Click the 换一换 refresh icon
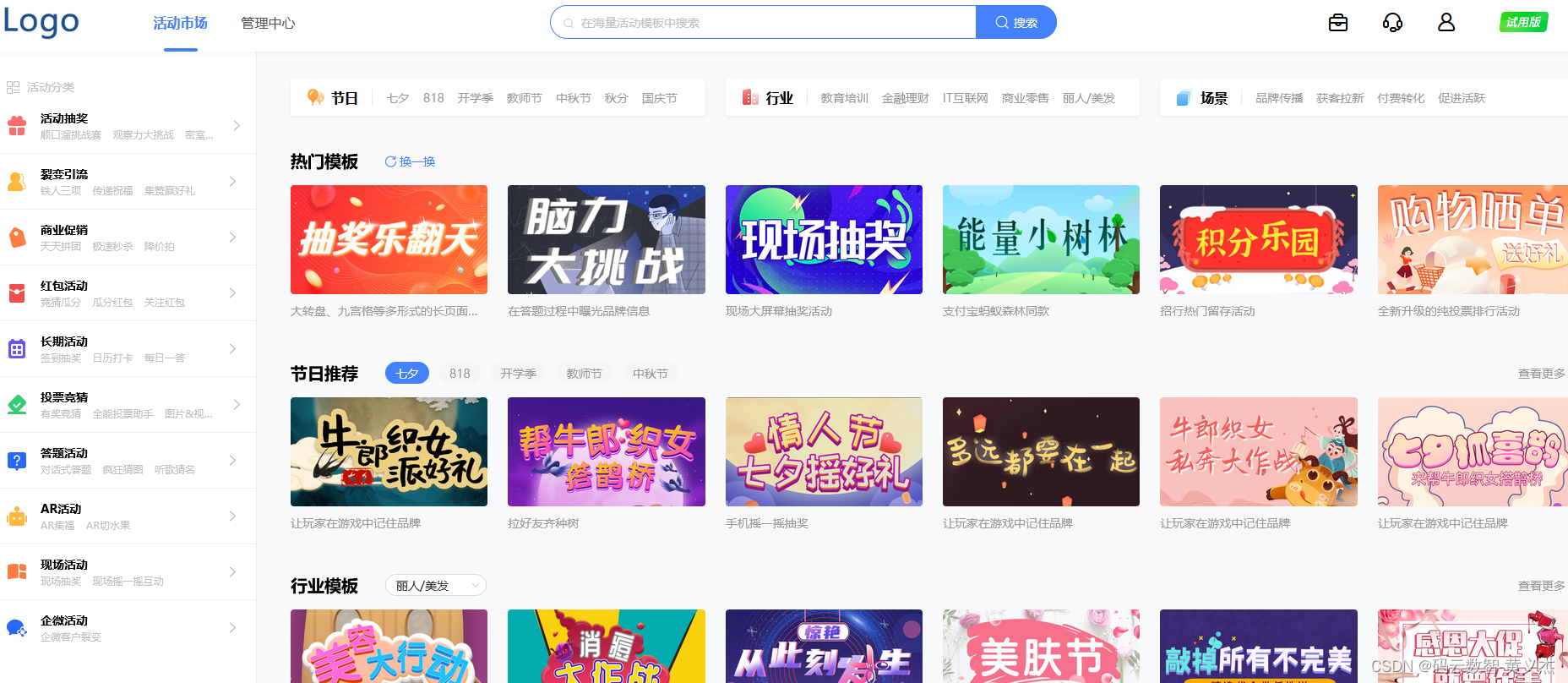 [390, 161]
